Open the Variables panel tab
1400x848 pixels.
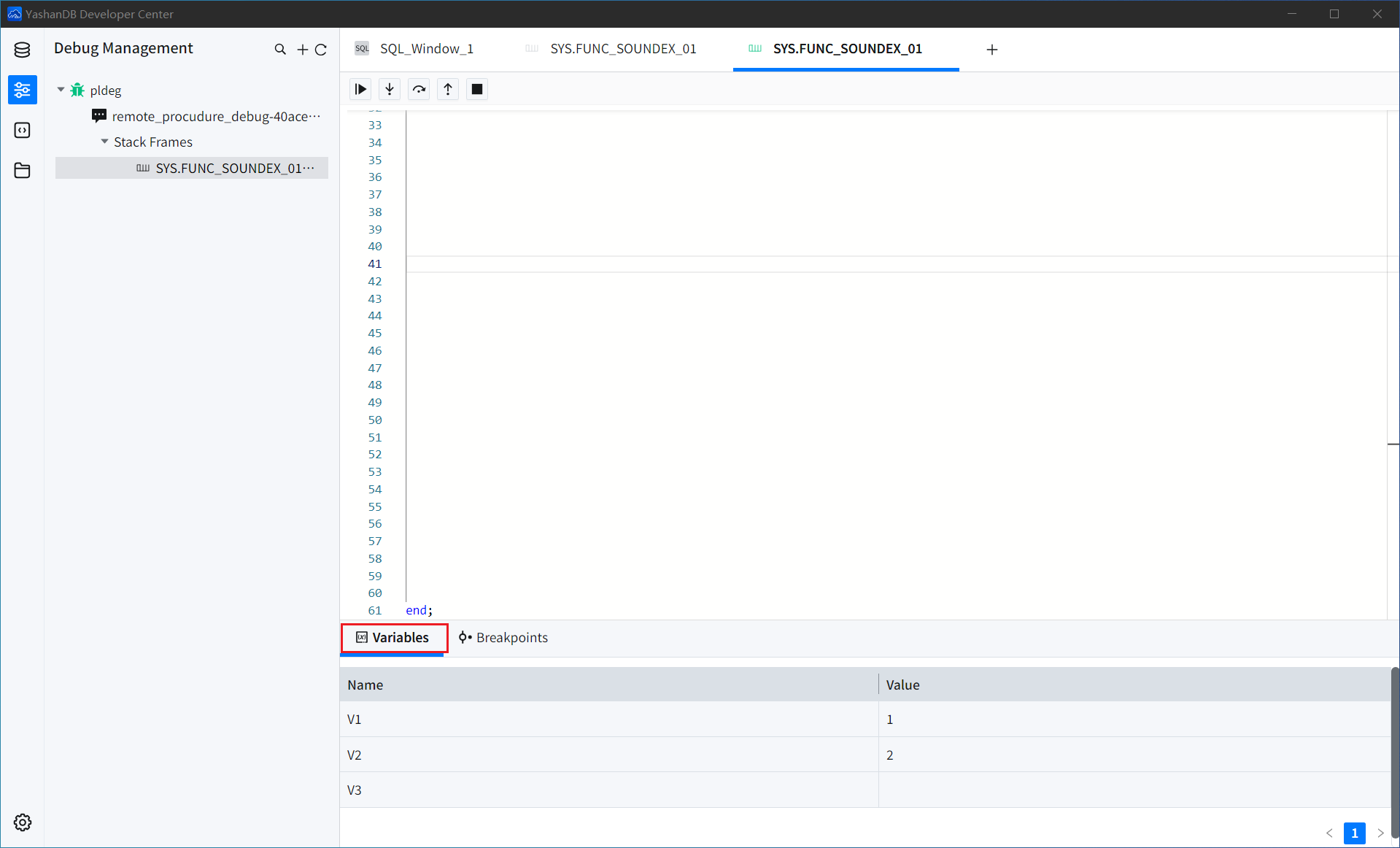tap(393, 638)
